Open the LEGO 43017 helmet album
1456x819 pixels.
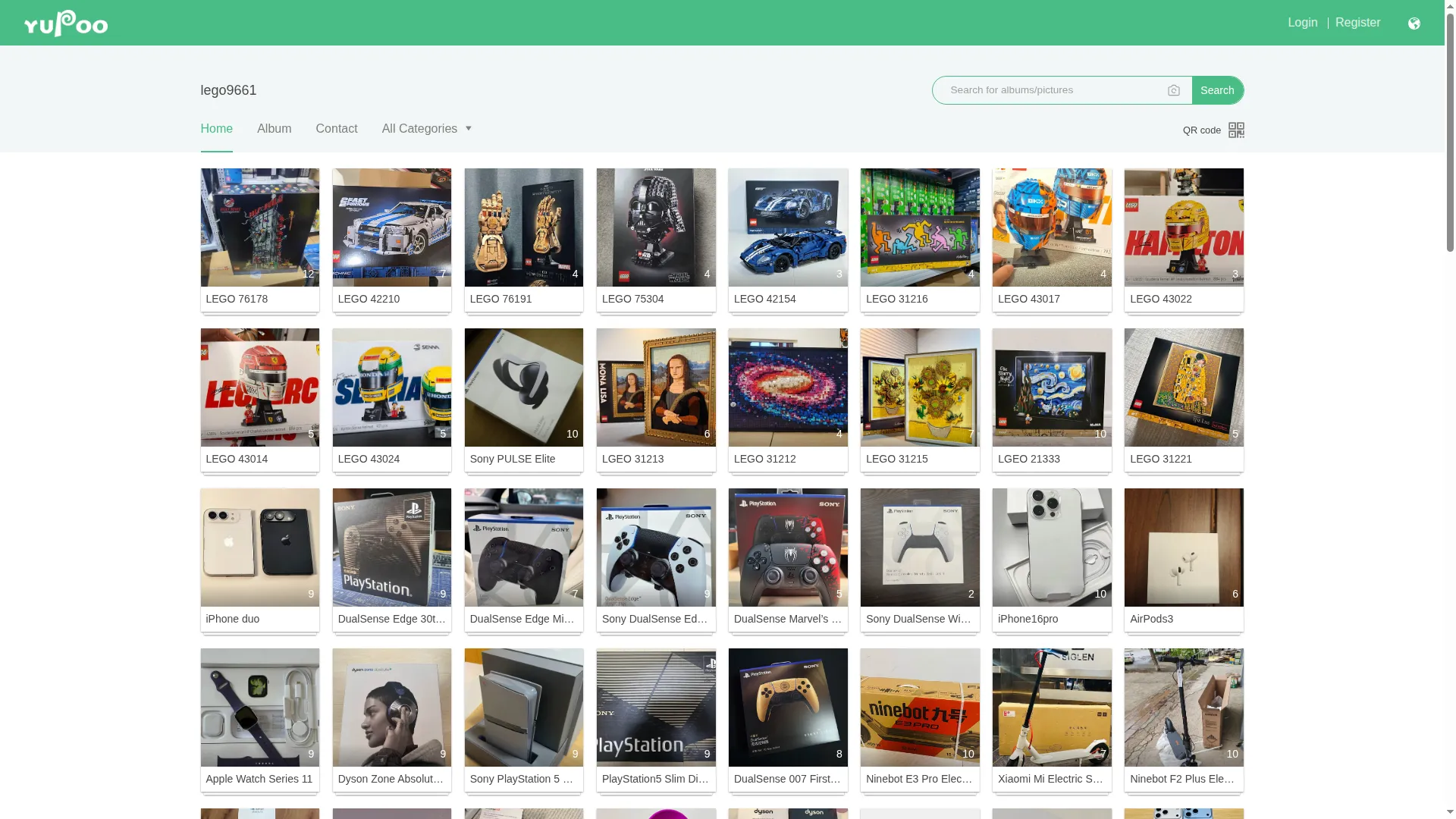(x=1052, y=227)
